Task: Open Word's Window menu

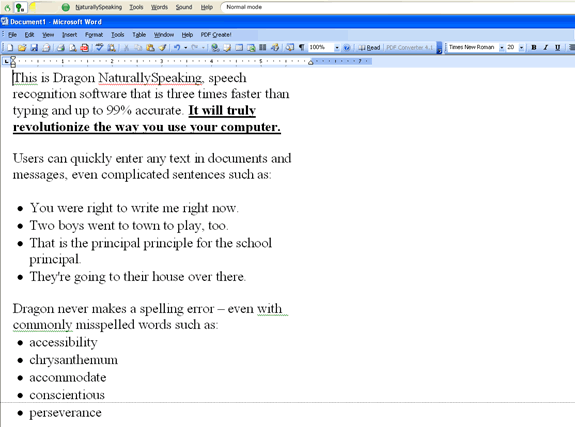Action: tap(163, 35)
